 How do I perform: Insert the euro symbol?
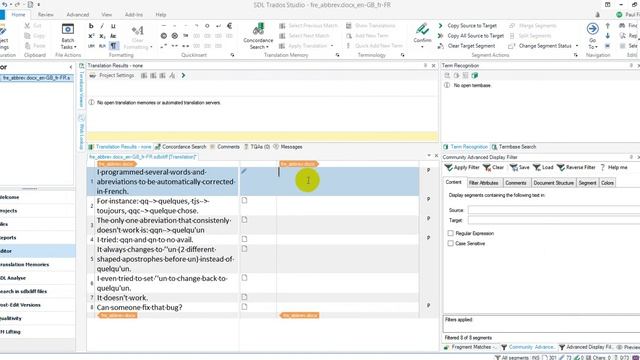point(229,26)
